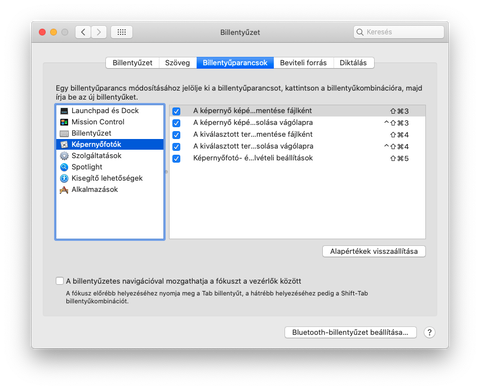This screenshot has height=390, width=480.
Task: Select 'A kiválasztott ter...mentése fájlként' row text
Action: click(x=253, y=134)
